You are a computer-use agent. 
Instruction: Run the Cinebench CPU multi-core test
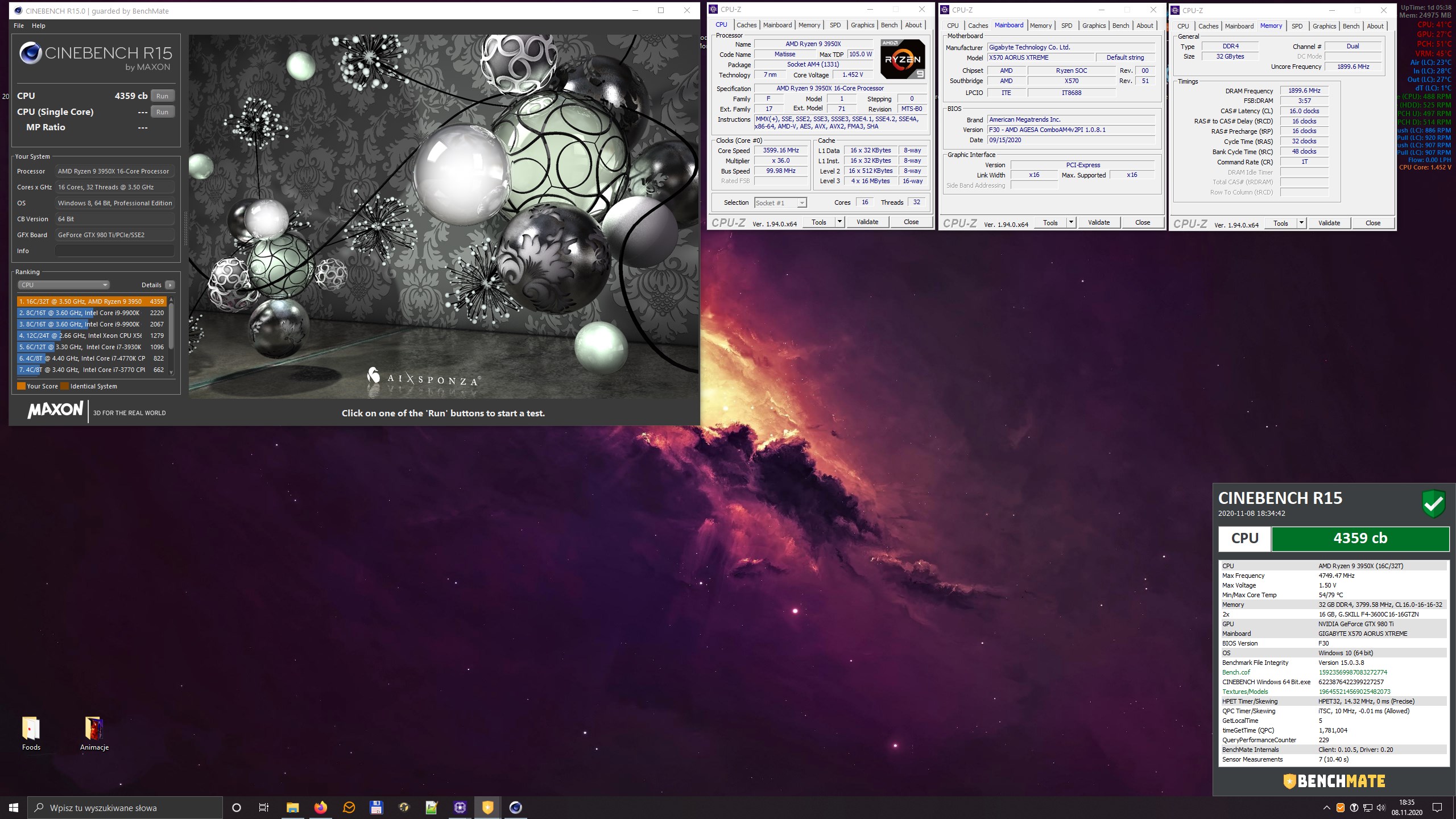point(162,96)
